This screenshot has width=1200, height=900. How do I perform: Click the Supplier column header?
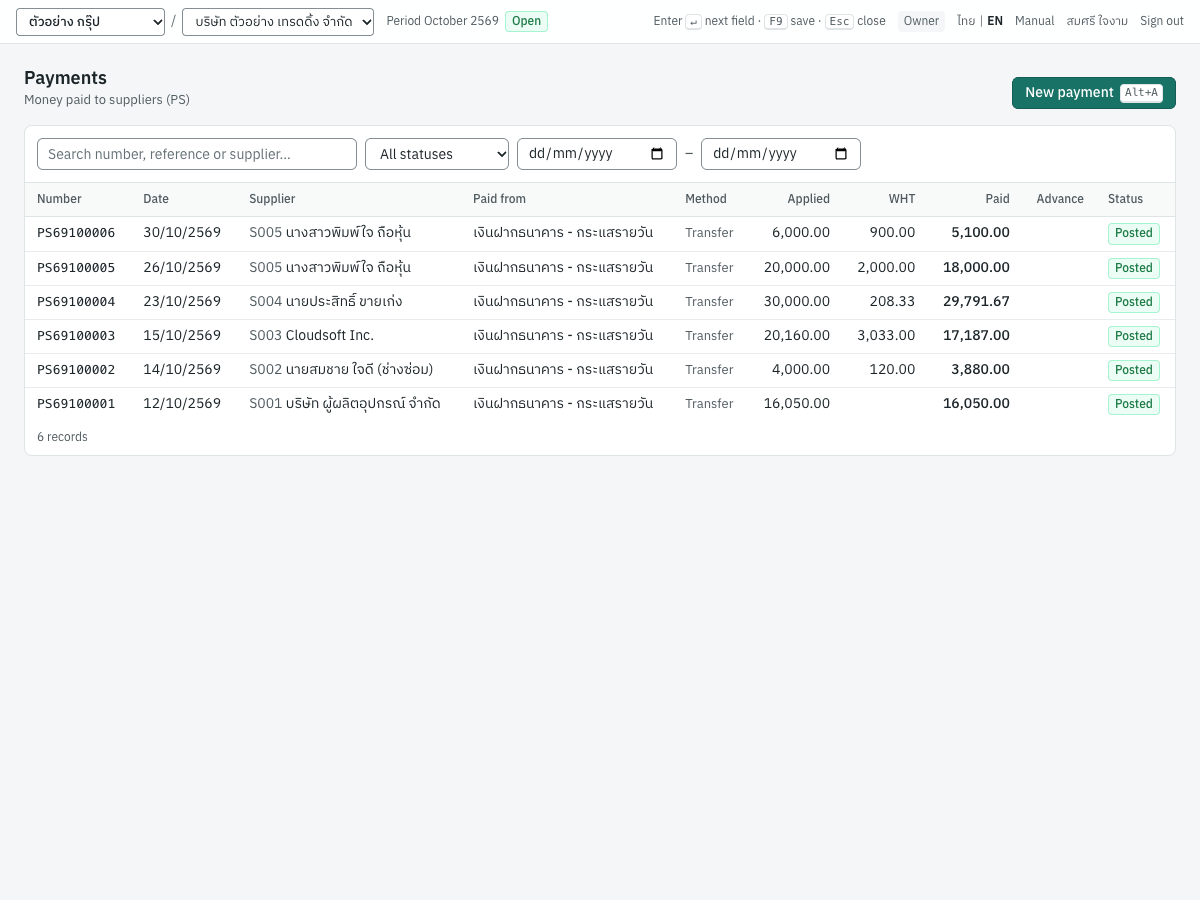coord(272,199)
